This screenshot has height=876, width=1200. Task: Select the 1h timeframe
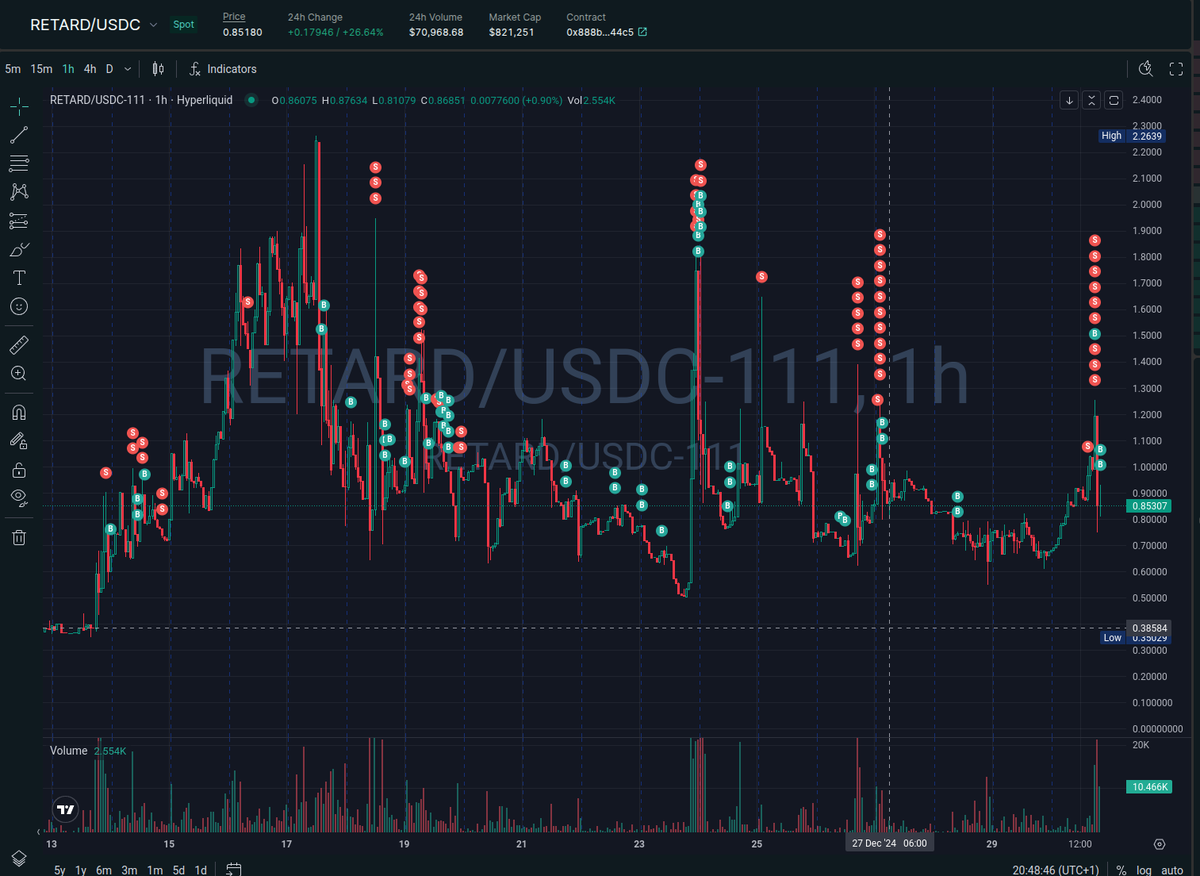pyautogui.click(x=68, y=69)
